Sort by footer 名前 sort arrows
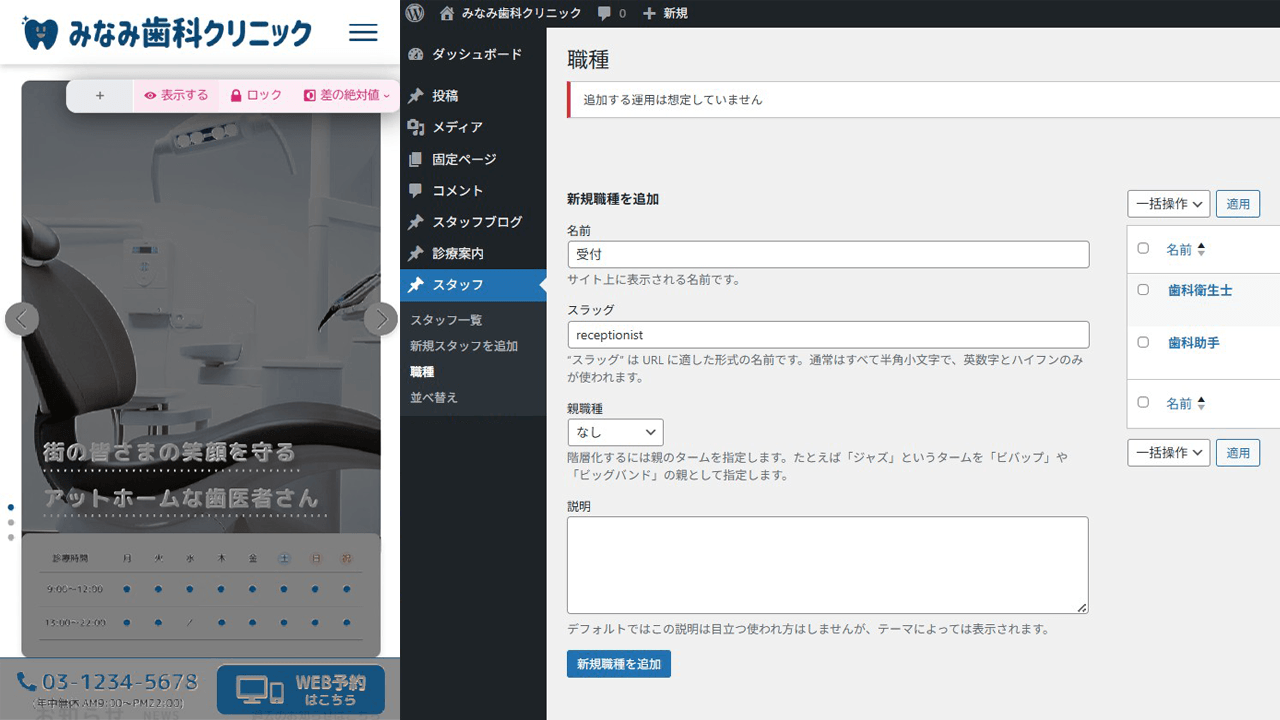Image resolution: width=1280 pixels, height=720 pixels. 1201,403
